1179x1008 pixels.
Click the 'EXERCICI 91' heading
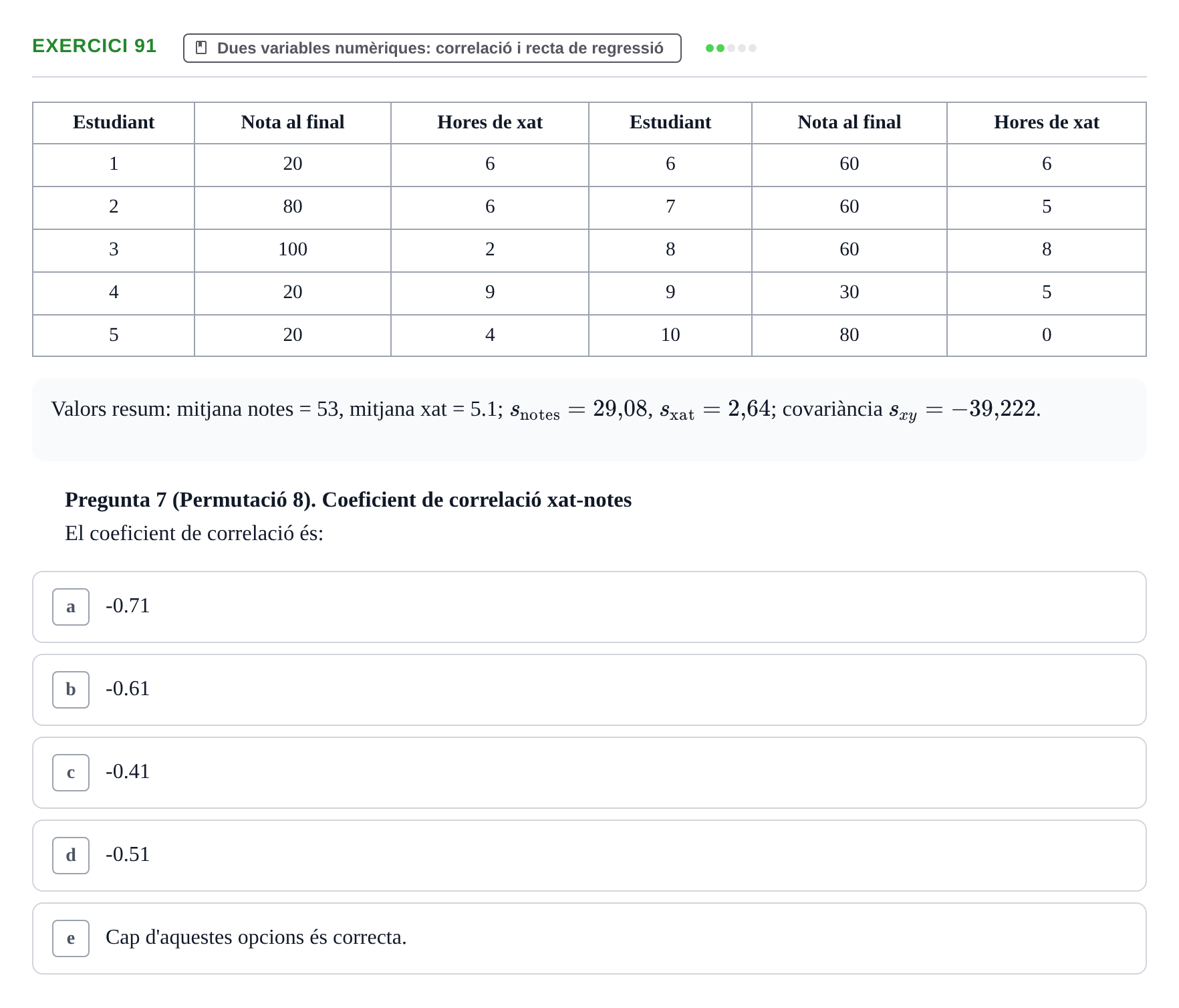pos(94,45)
